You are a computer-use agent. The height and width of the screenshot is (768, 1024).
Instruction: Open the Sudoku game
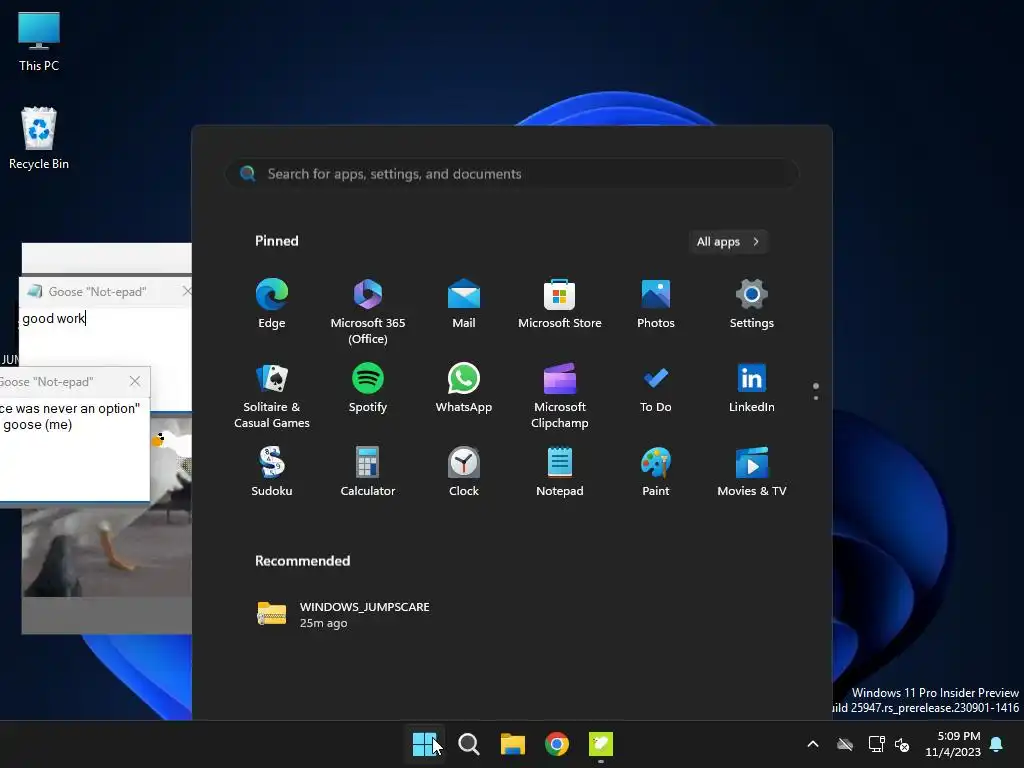pyautogui.click(x=272, y=472)
